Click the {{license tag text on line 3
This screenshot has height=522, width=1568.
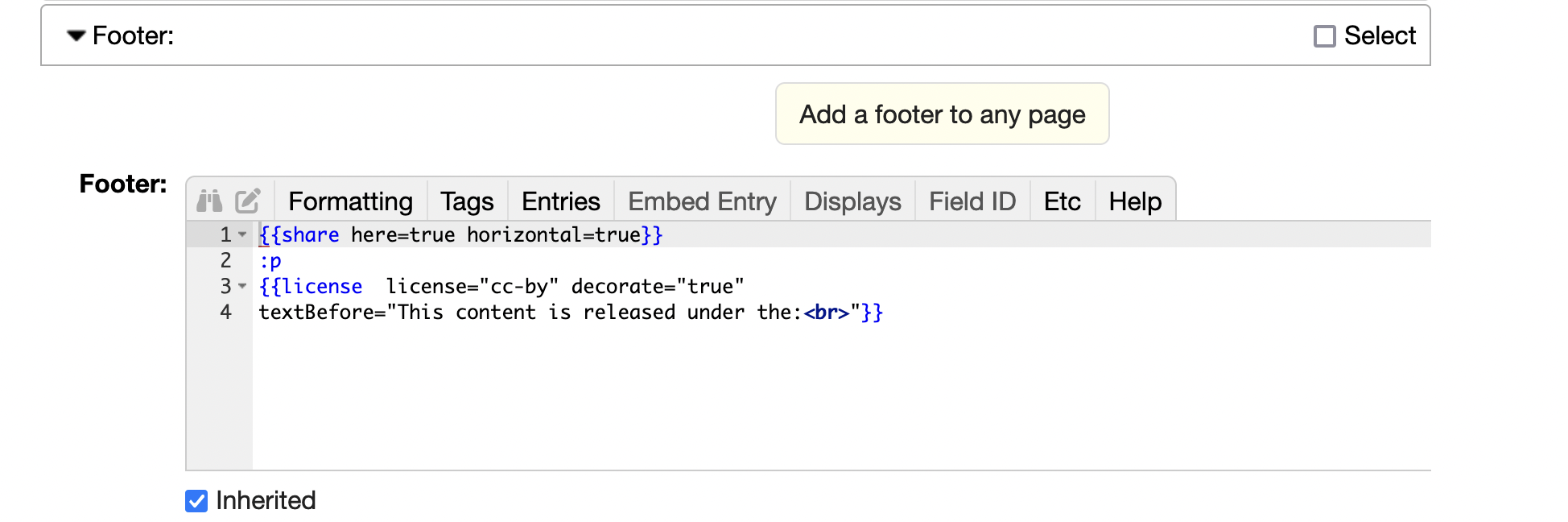(x=311, y=287)
